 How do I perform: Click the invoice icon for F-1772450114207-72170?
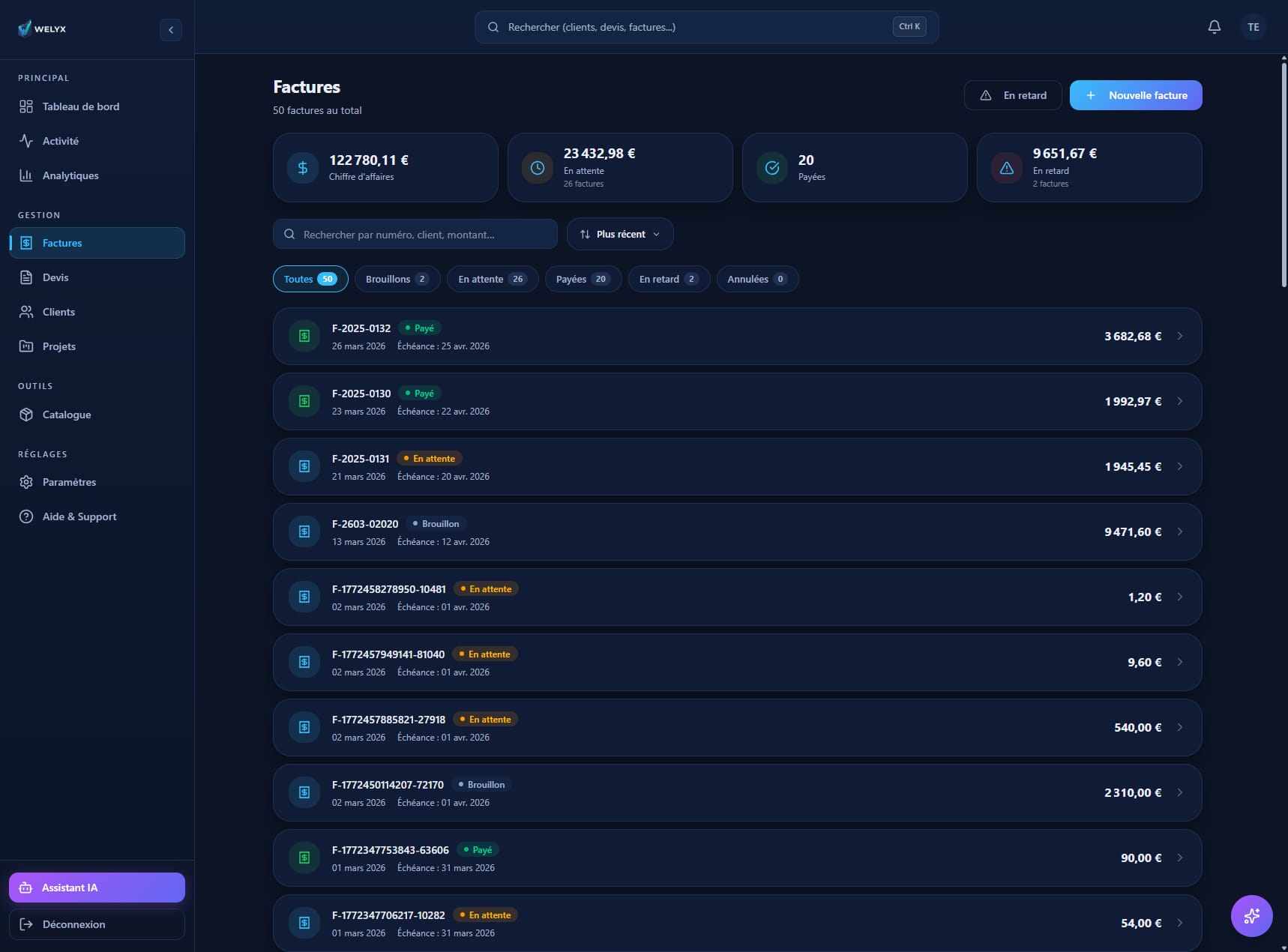click(304, 793)
